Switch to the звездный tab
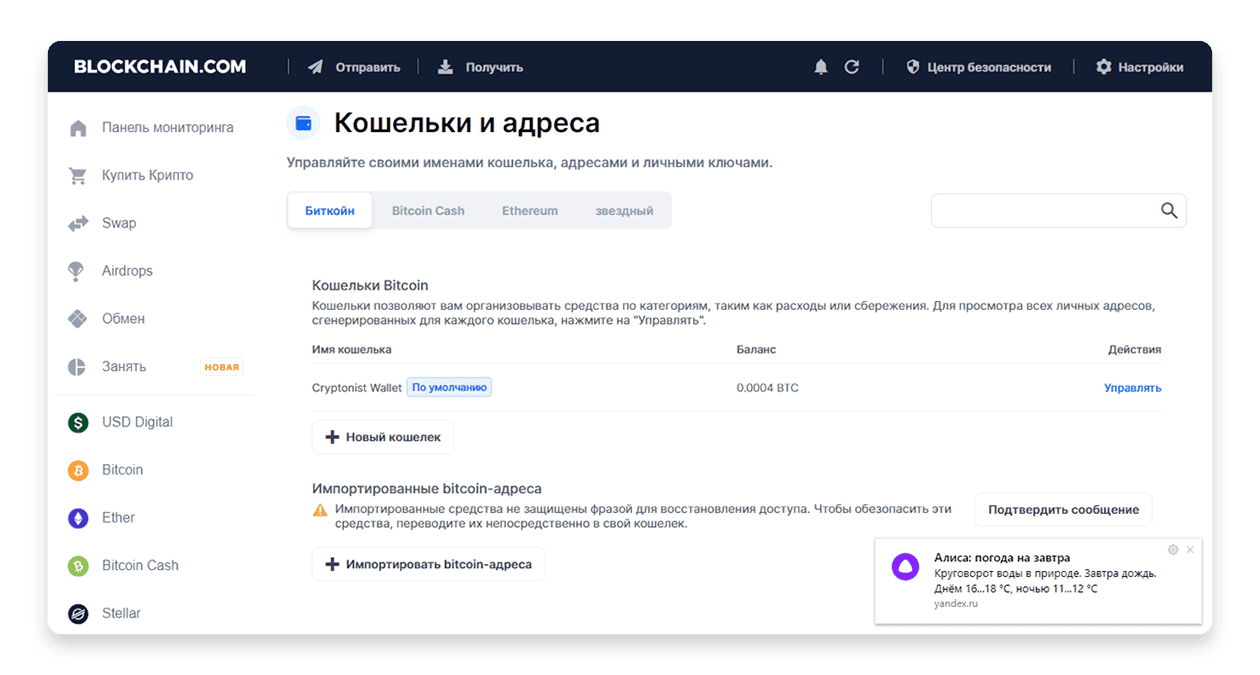Image resolution: width=1260 pixels, height=675 pixels. [624, 211]
